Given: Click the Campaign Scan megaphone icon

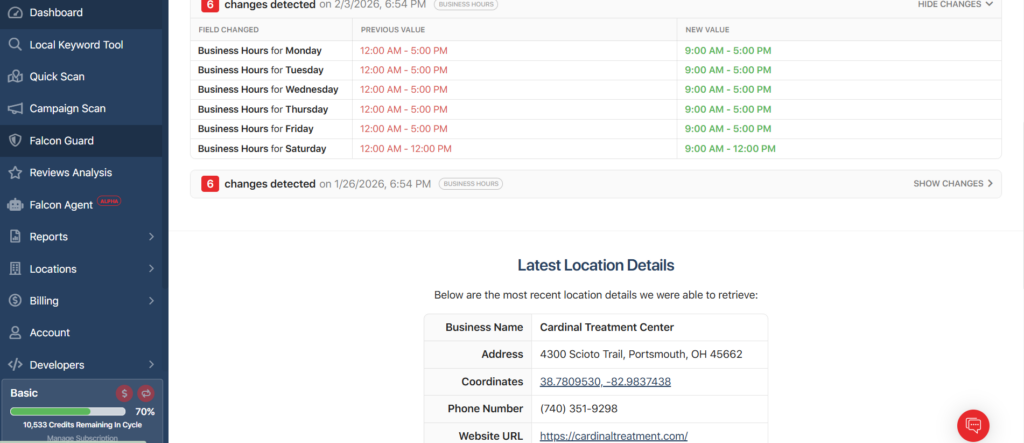Looking at the screenshot, I should point(15,109).
